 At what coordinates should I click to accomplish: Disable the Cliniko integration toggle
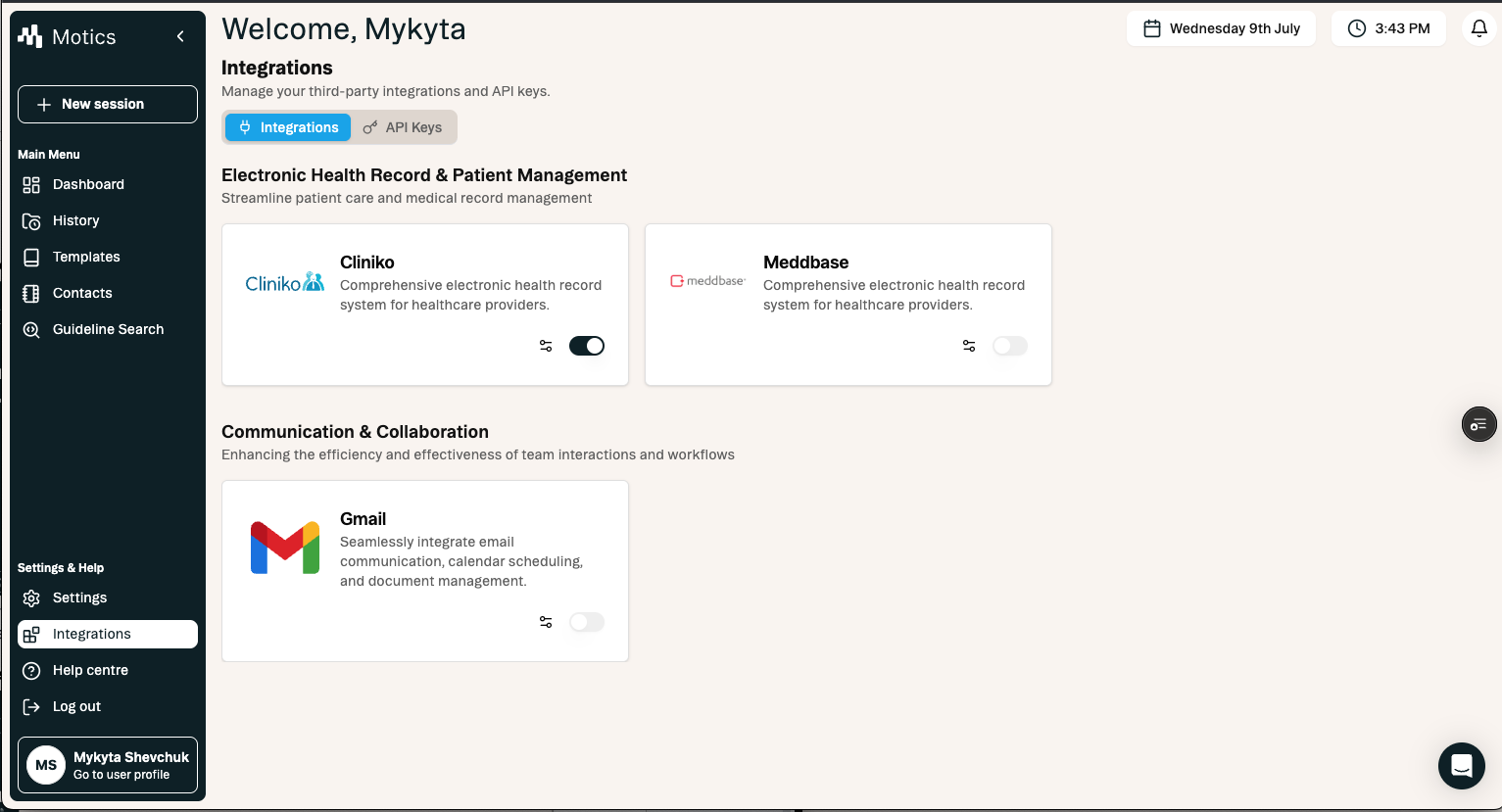[587, 346]
